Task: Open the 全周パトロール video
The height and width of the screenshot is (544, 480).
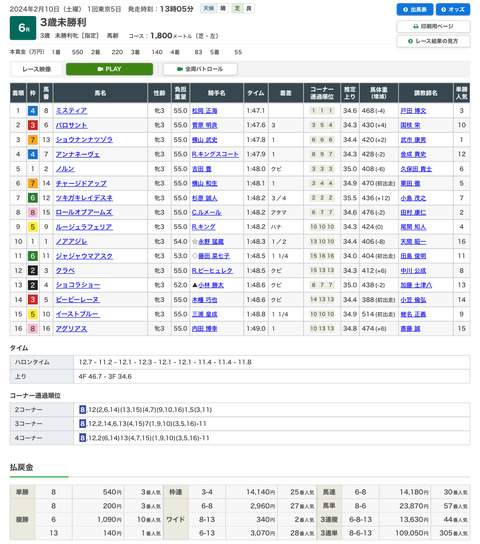Action: [x=200, y=69]
